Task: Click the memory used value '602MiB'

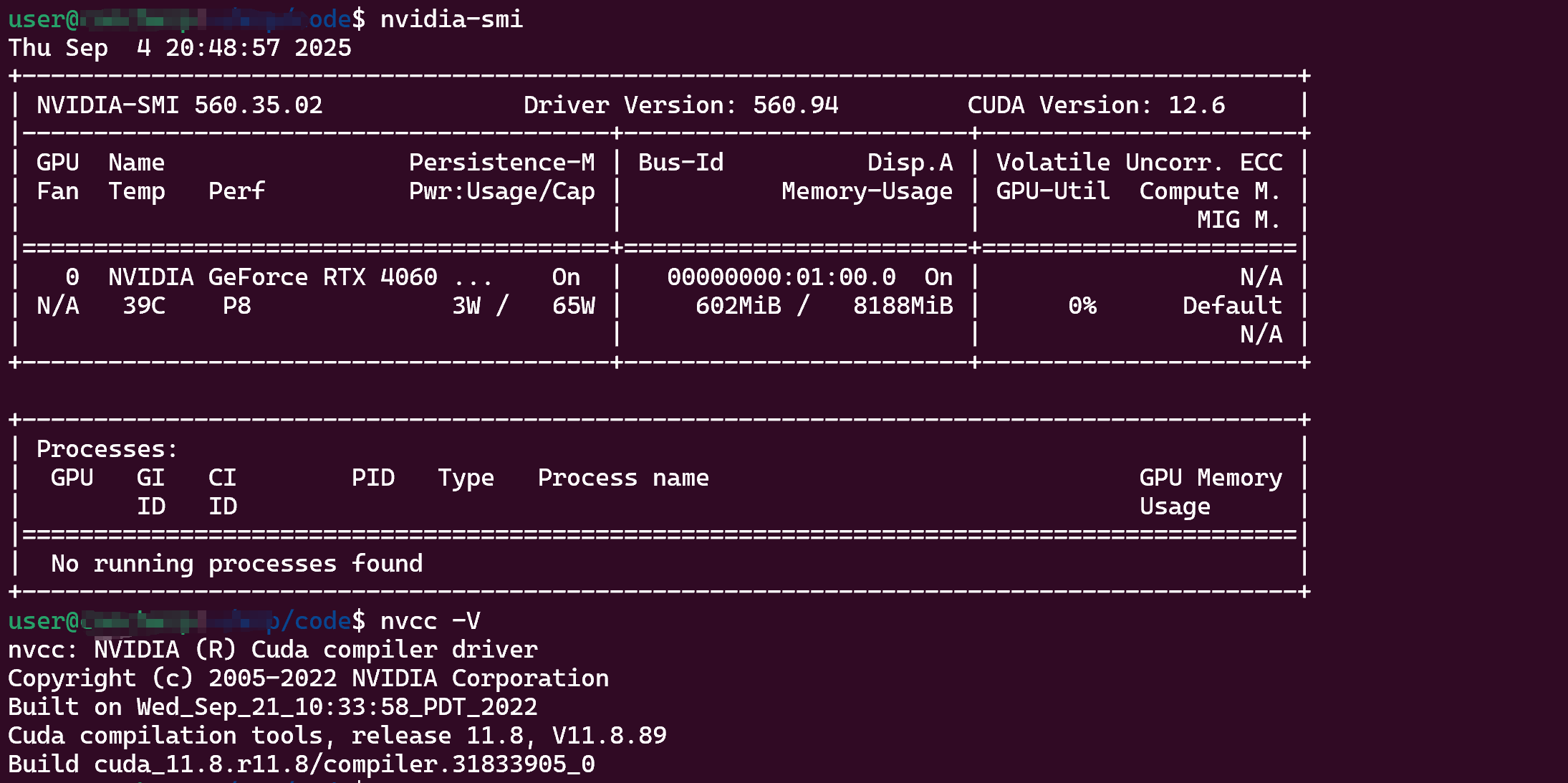Action: [739, 306]
